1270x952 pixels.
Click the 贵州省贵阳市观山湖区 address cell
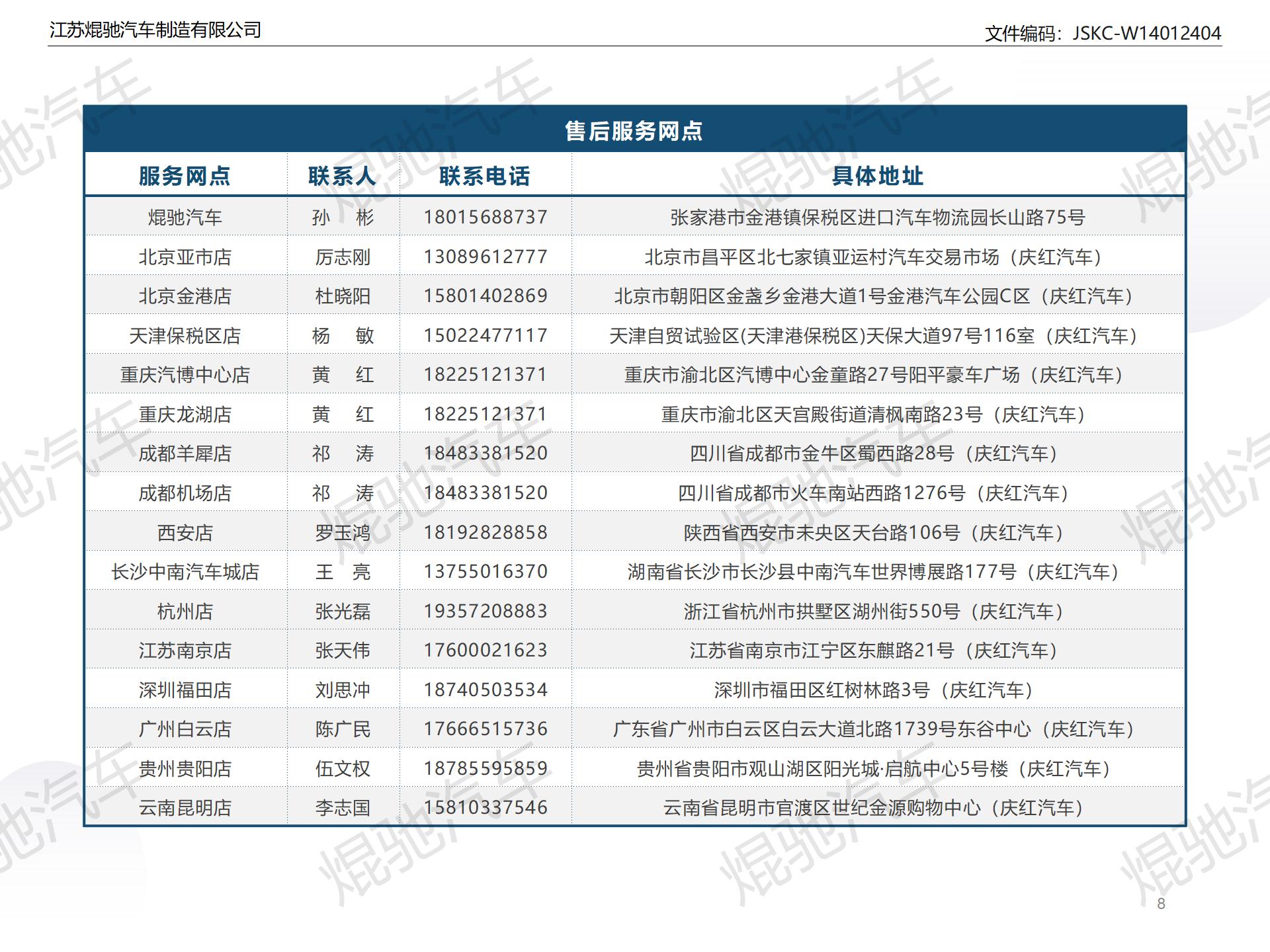[878, 768]
